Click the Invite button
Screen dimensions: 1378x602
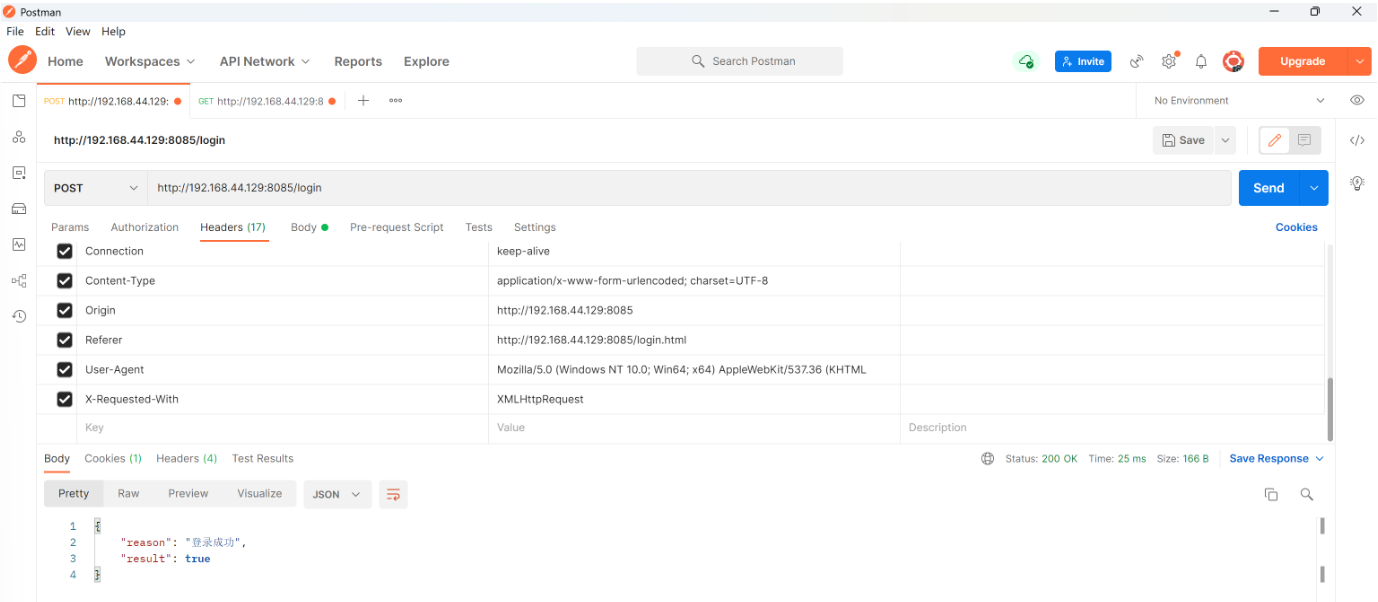coord(1083,61)
